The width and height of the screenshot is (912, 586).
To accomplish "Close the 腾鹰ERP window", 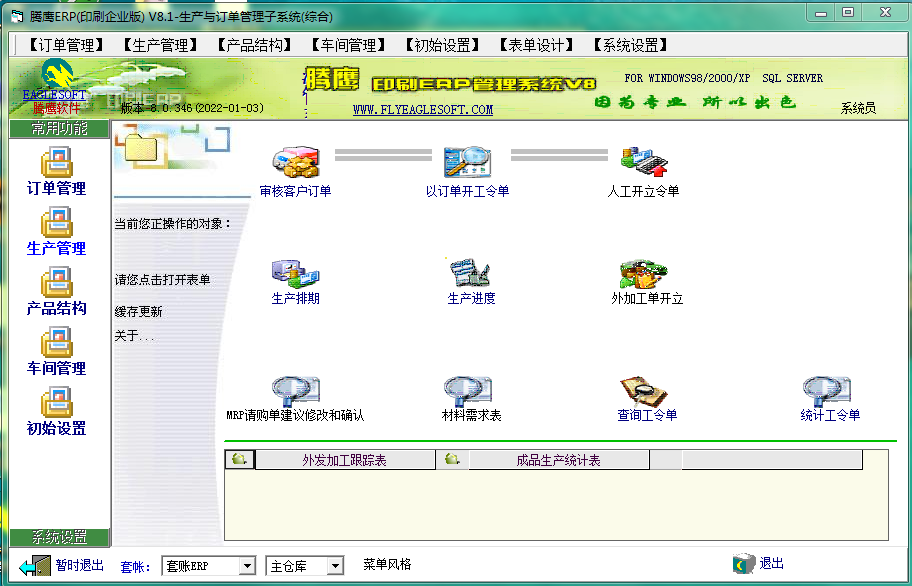I will pos(885,13).
